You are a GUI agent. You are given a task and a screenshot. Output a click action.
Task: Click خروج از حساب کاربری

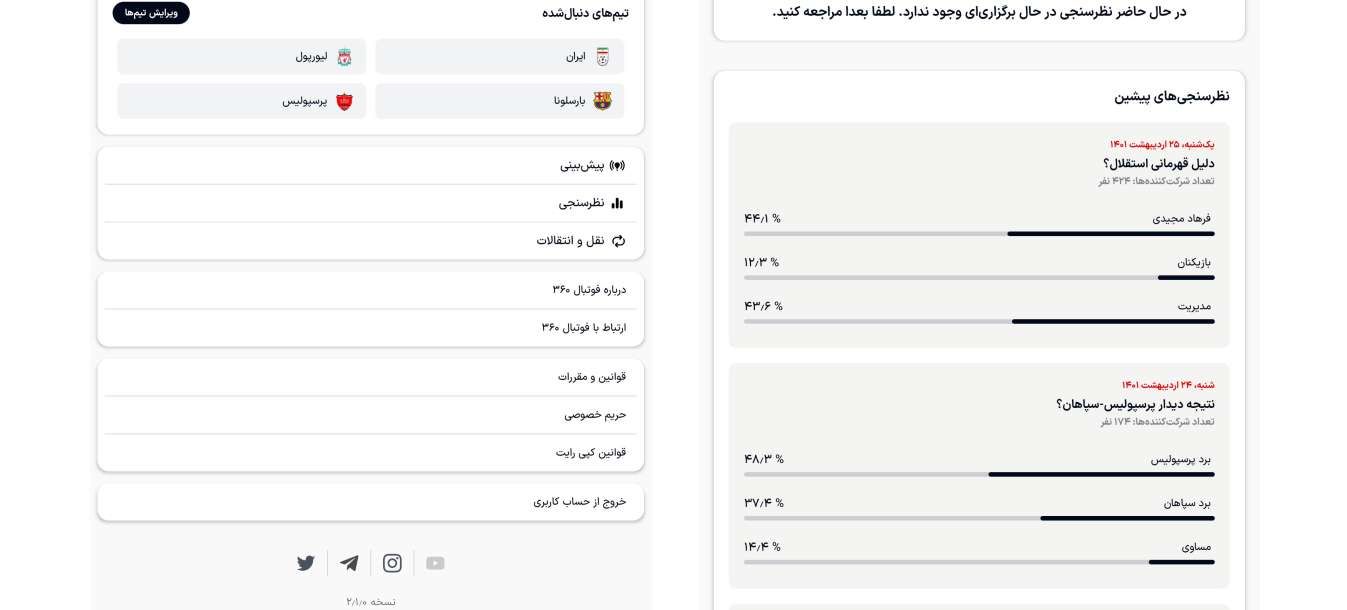[x=580, y=502]
